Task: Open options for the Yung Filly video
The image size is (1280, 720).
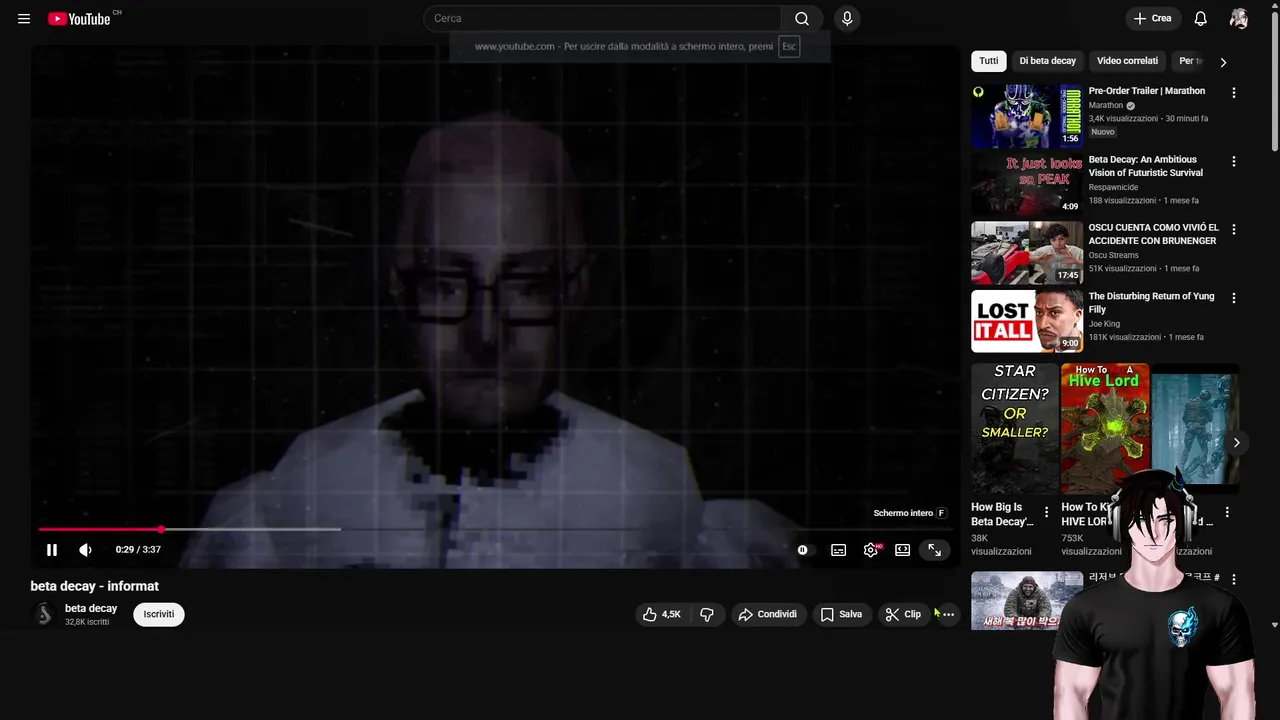Action: click(1233, 298)
